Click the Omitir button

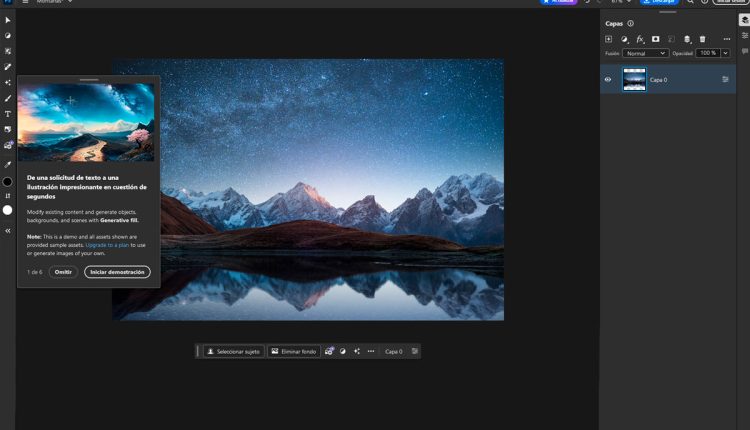click(63, 272)
